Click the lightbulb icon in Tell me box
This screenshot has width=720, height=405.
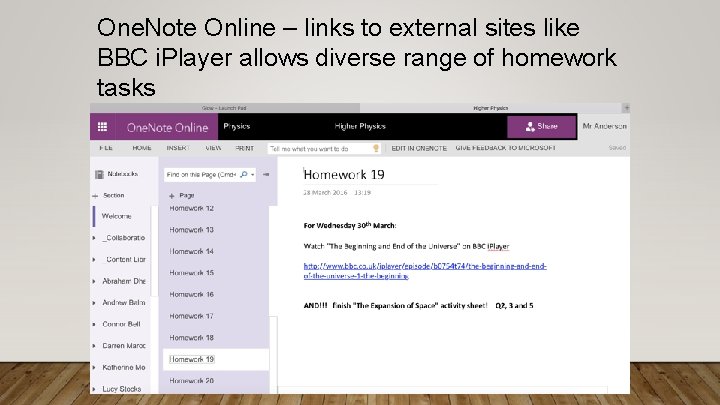tap(376, 148)
